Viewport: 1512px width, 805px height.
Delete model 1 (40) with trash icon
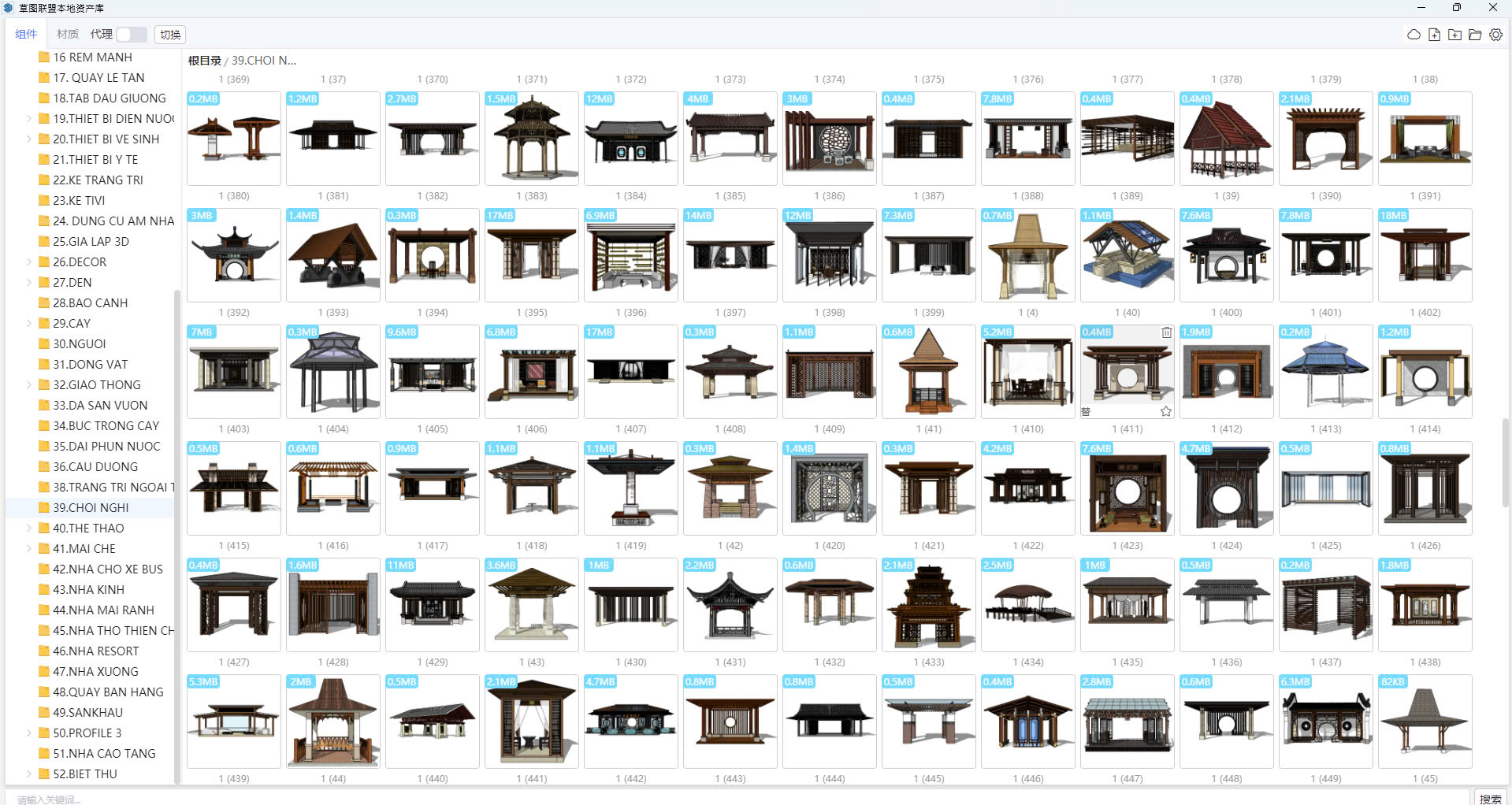click(1166, 332)
